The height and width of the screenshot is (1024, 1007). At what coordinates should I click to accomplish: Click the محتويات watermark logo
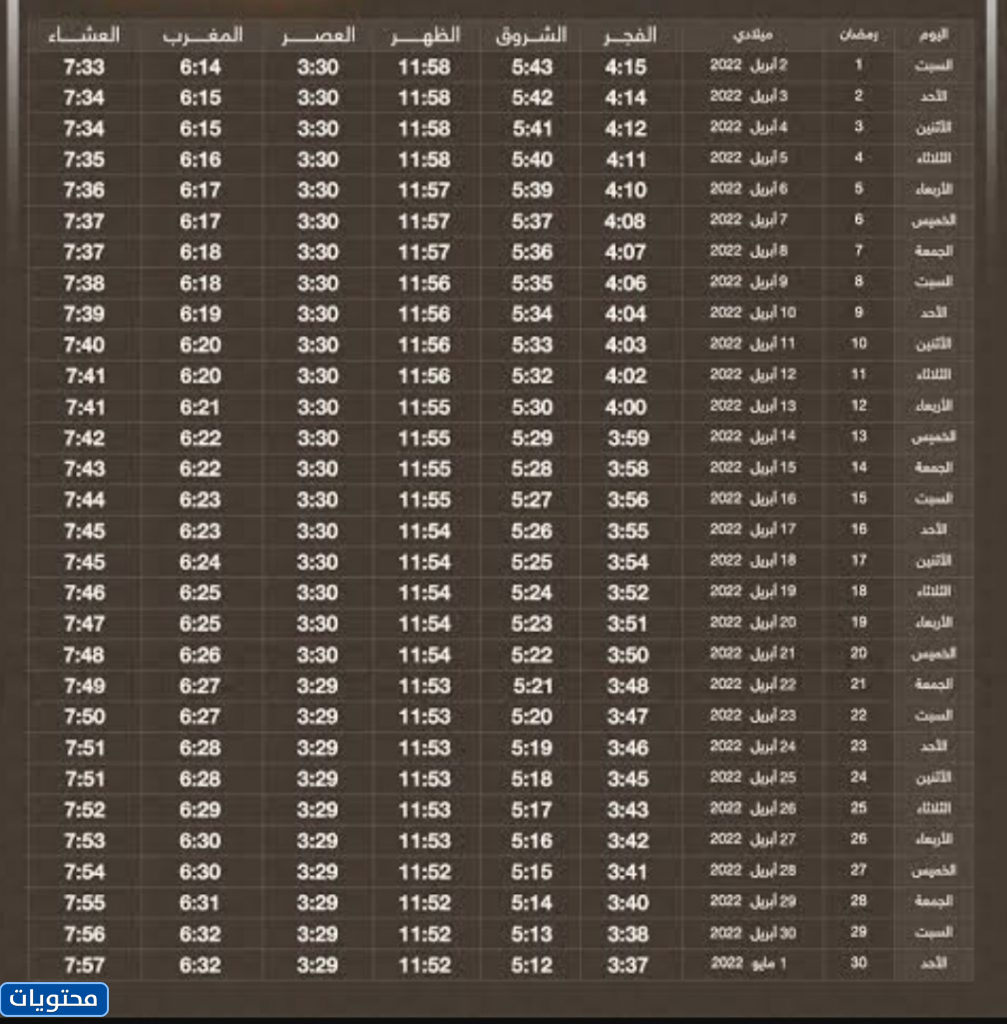click(x=56, y=998)
